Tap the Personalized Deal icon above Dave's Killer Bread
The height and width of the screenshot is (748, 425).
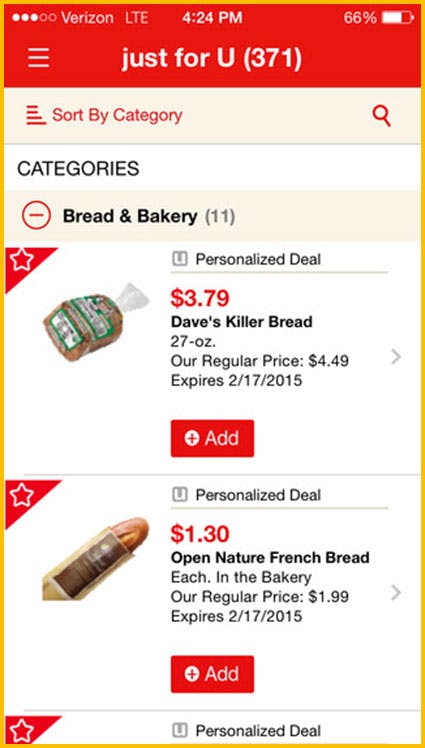pos(179,260)
